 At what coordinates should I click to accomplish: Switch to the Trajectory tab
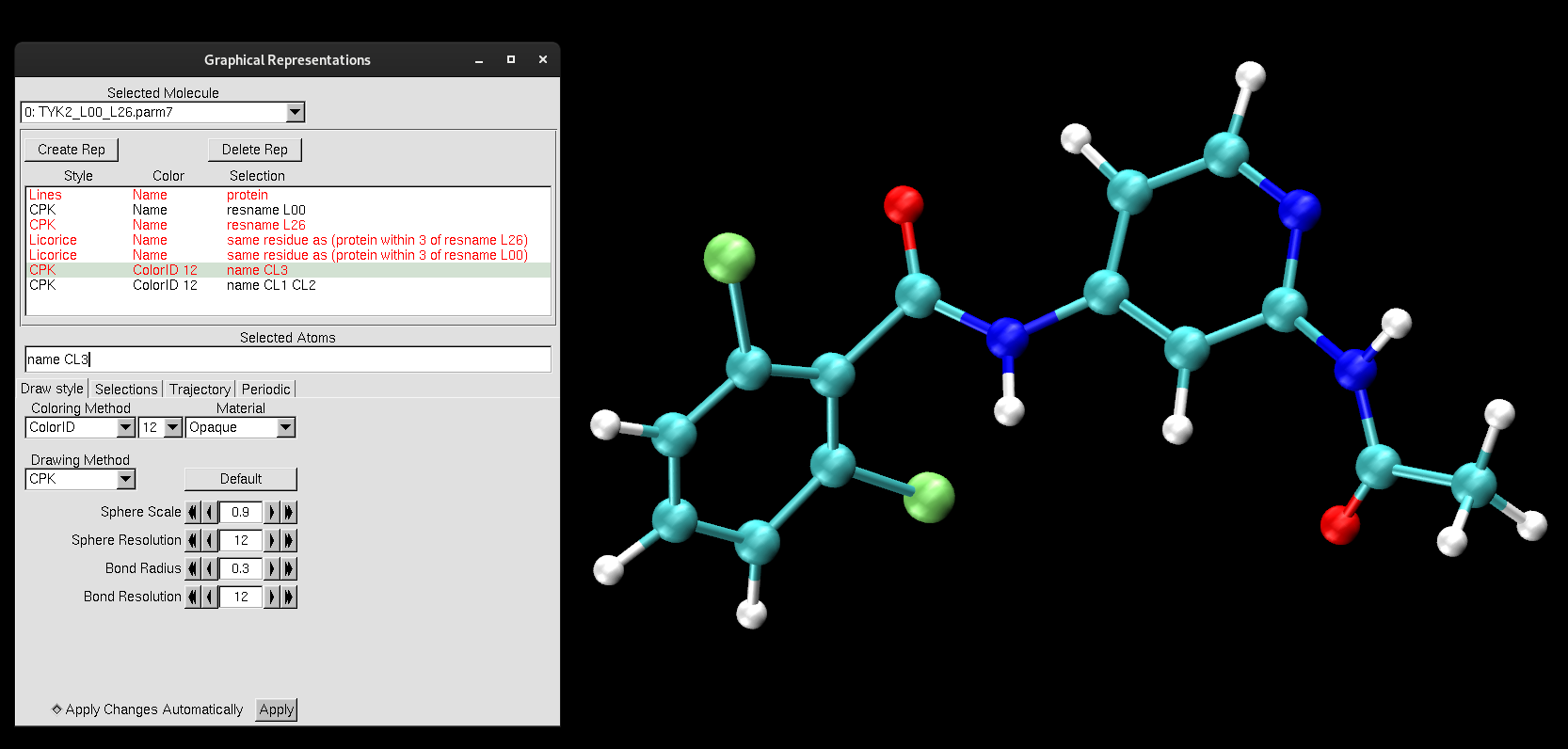[x=200, y=389]
